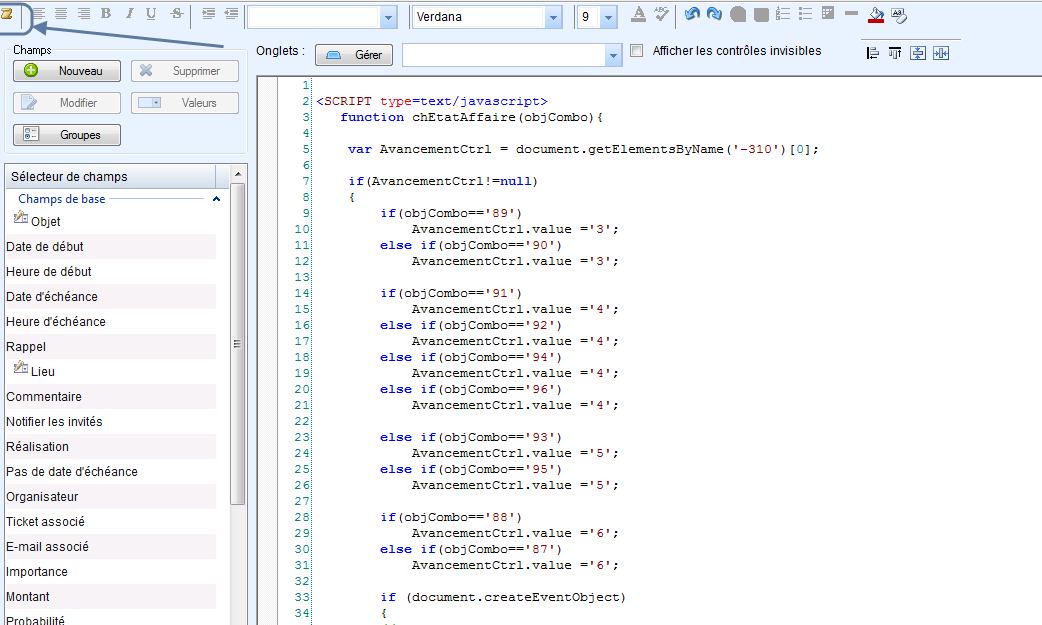The width and height of the screenshot is (1042, 625).
Task: Insert a table from the toolbar
Action: click(x=828, y=13)
